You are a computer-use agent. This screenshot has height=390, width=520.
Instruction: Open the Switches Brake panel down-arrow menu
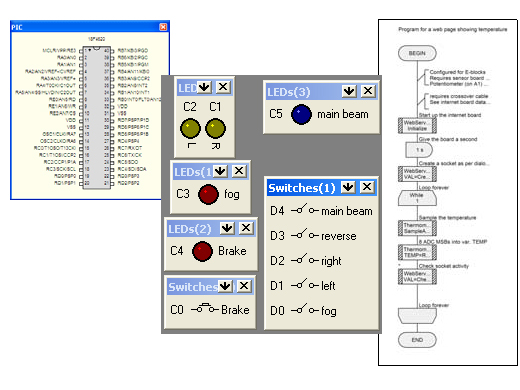[x=225, y=286]
